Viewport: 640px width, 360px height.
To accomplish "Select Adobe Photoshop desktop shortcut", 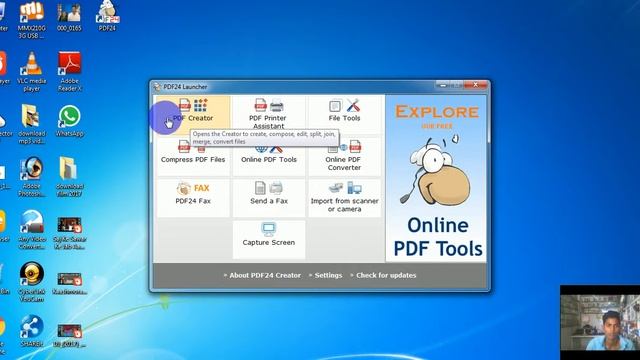I will tap(31, 176).
